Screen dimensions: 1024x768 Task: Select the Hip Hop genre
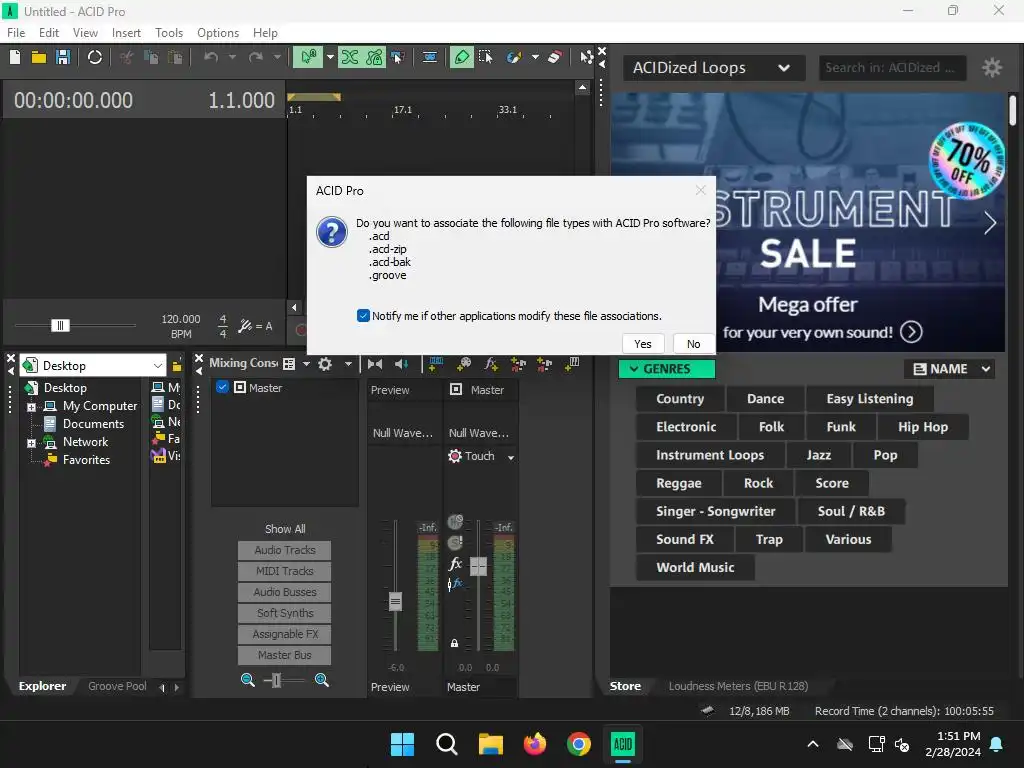(x=923, y=427)
